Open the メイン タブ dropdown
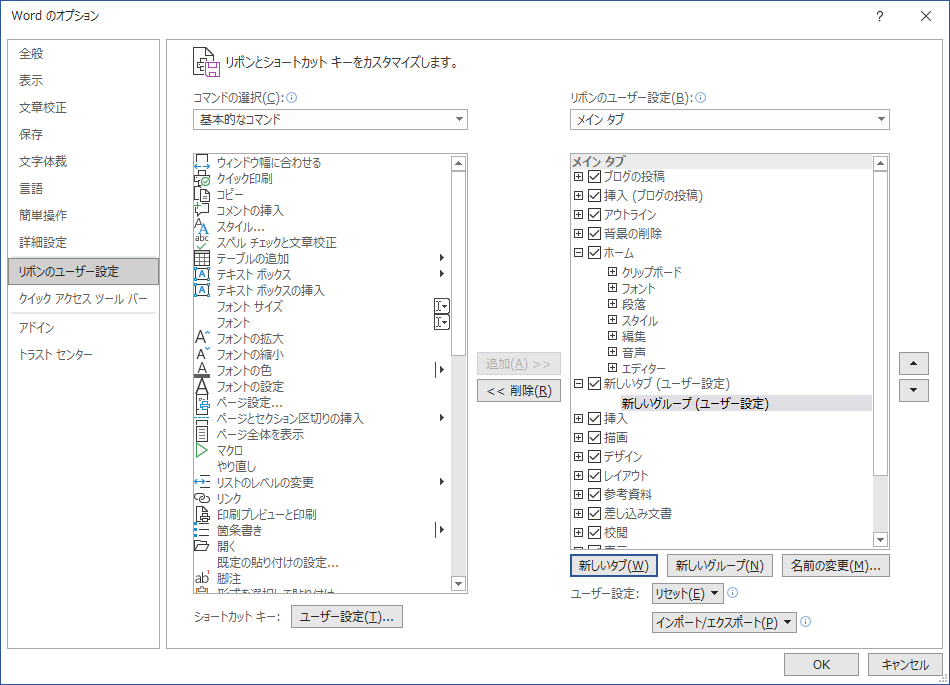Viewport: 950px width, 685px height. click(729, 119)
